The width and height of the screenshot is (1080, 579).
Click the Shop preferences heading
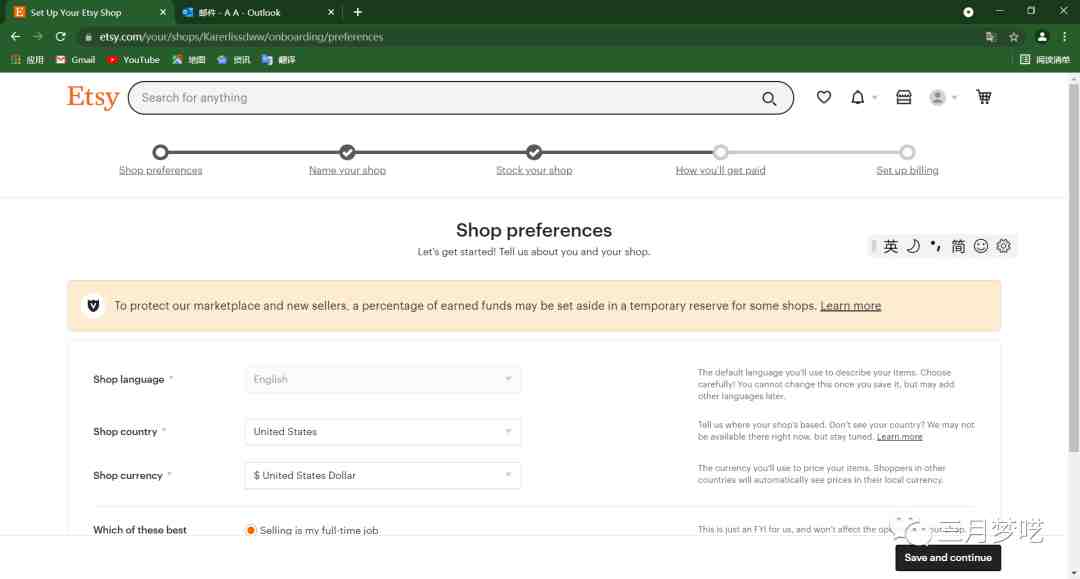tap(534, 230)
